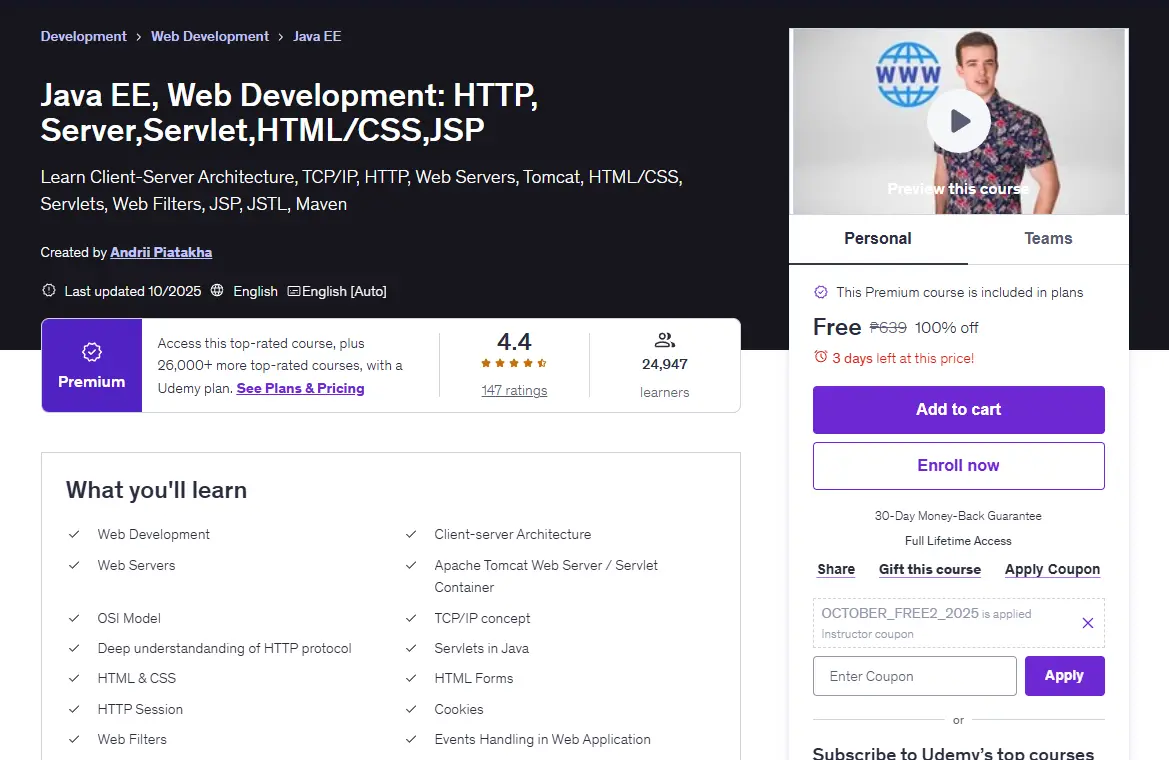Click the WWW globe in preview thumbnail
The image size is (1169, 760).
[908, 74]
